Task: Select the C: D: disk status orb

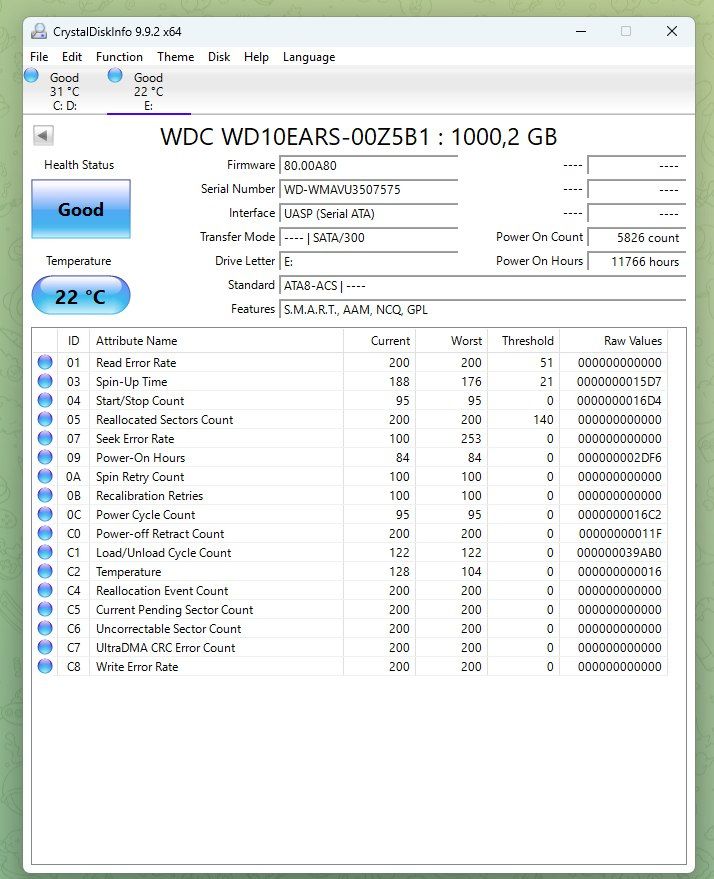Action: click(31, 75)
